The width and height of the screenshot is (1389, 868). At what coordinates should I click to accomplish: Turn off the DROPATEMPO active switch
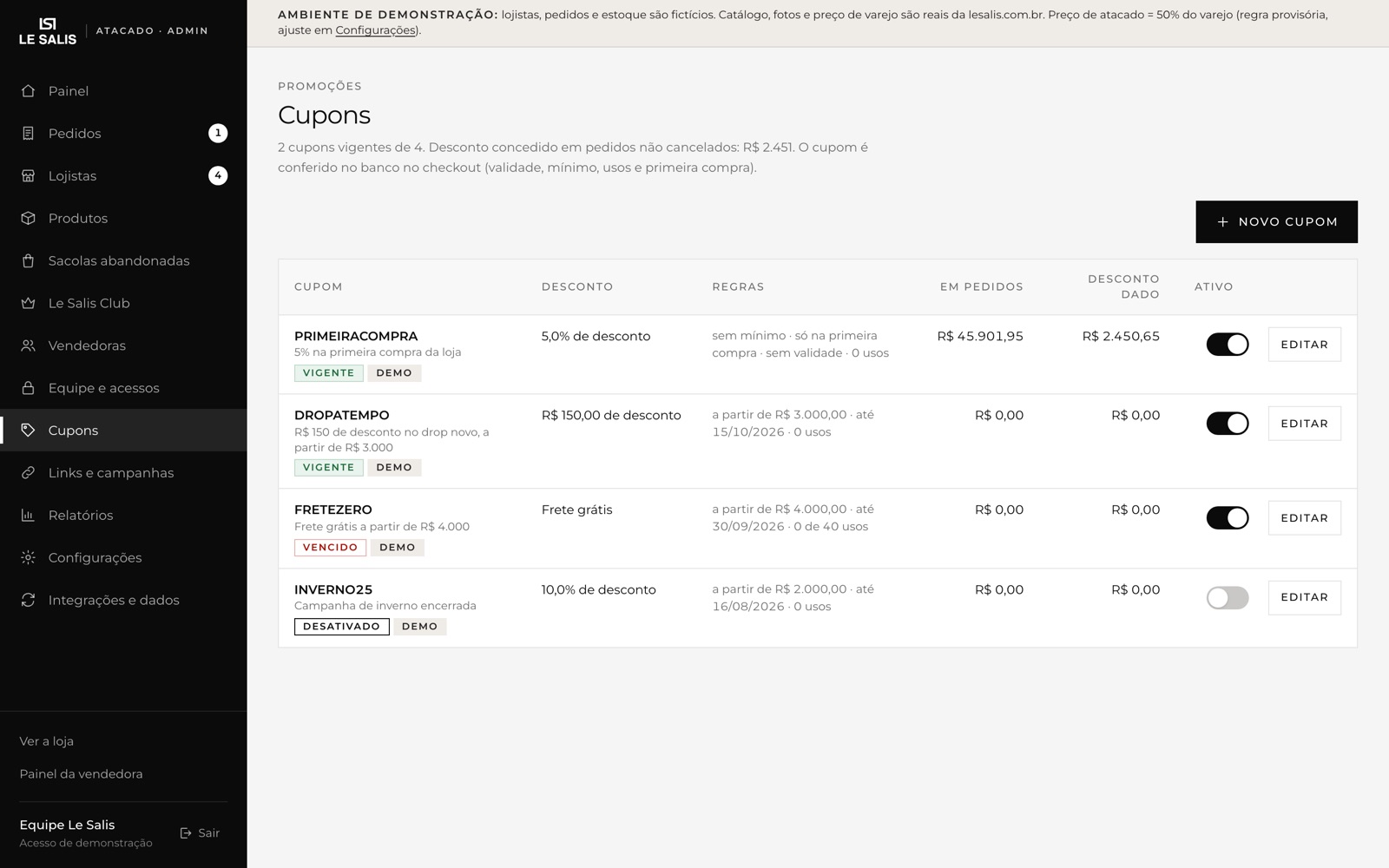coord(1228,424)
